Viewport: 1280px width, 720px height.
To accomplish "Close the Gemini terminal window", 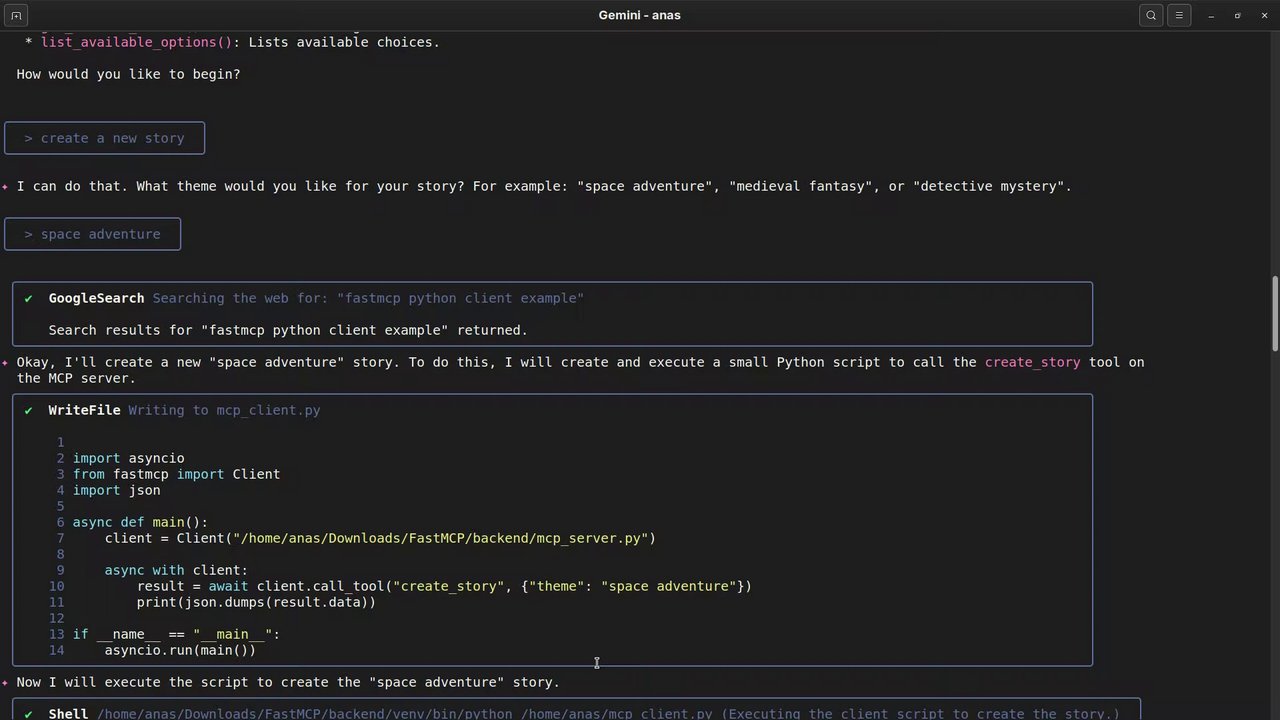I will (x=1264, y=15).
